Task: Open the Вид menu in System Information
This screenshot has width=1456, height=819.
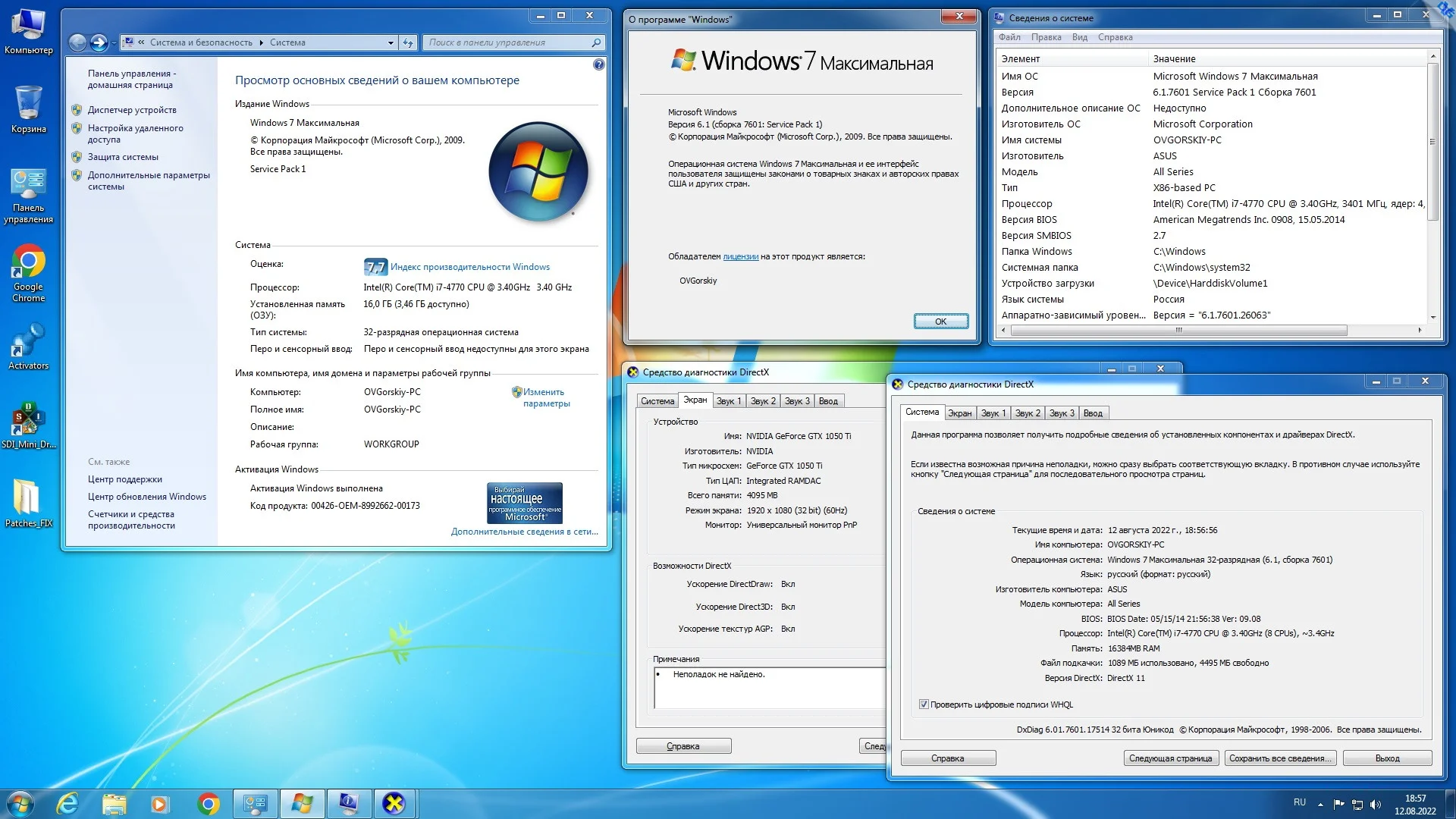Action: [x=1079, y=37]
